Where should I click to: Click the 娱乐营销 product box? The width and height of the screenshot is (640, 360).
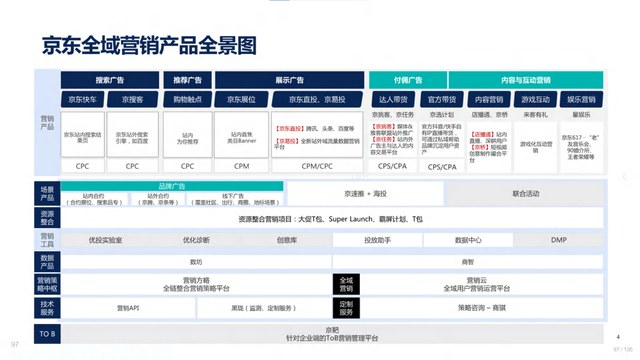click(581, 99)
